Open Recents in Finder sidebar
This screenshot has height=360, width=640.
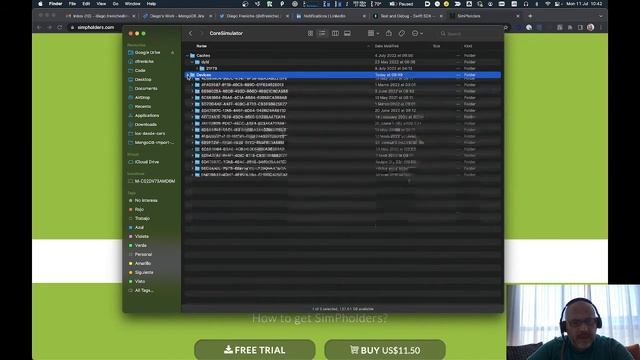143,107
